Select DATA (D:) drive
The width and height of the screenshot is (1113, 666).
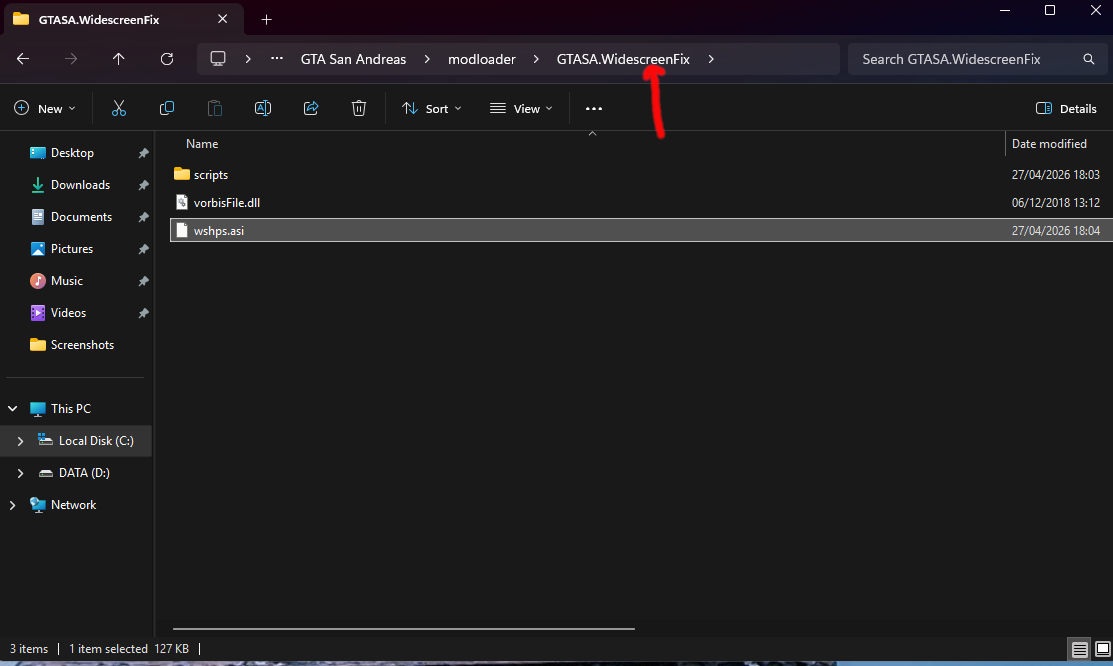click(84, 473)
